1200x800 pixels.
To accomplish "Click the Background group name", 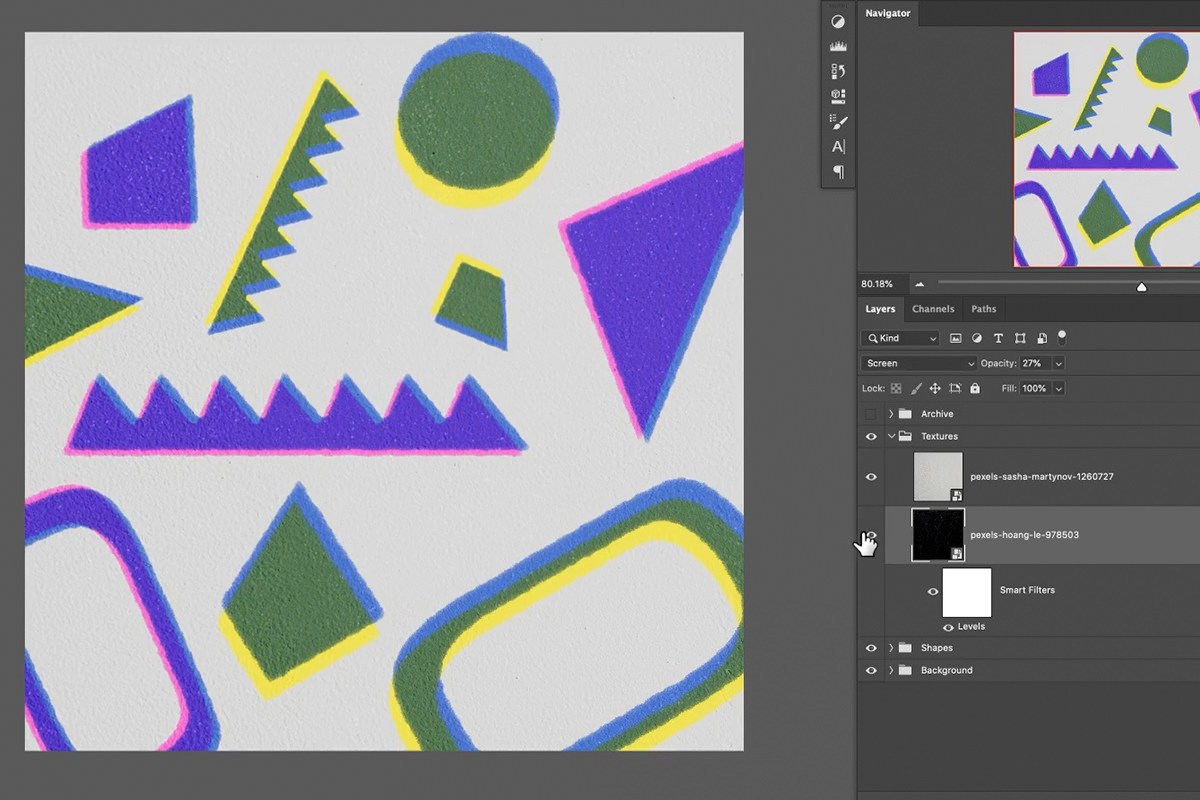I will [946, 670].
